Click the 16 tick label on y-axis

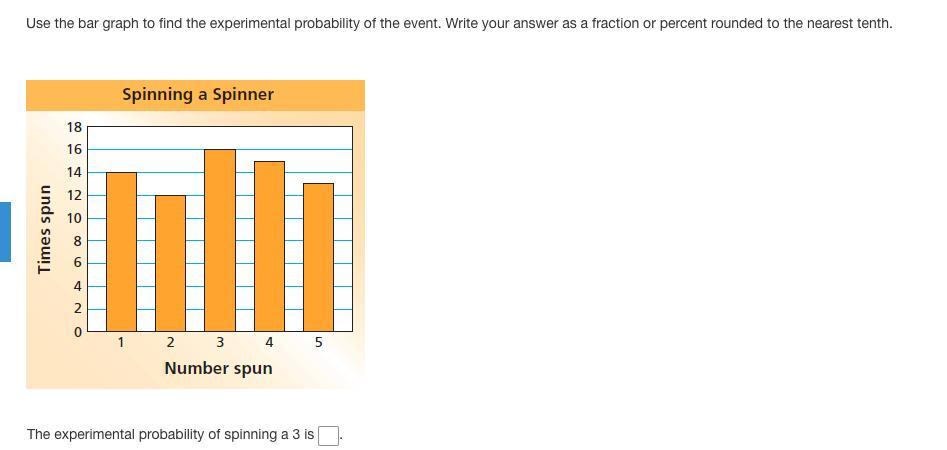(x=74, y=150)
